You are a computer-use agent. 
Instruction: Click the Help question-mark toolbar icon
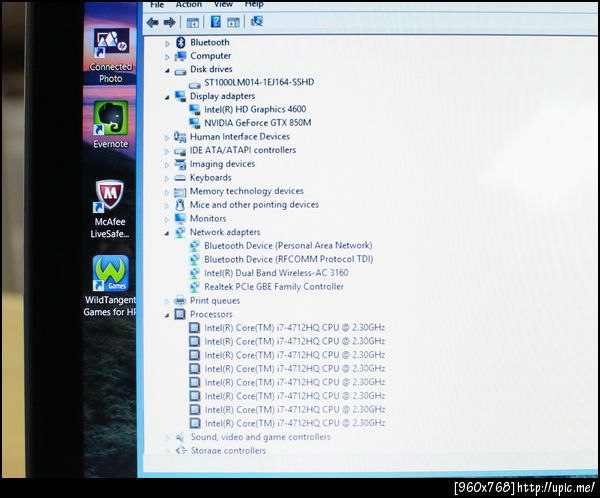(x=216, y=22)
